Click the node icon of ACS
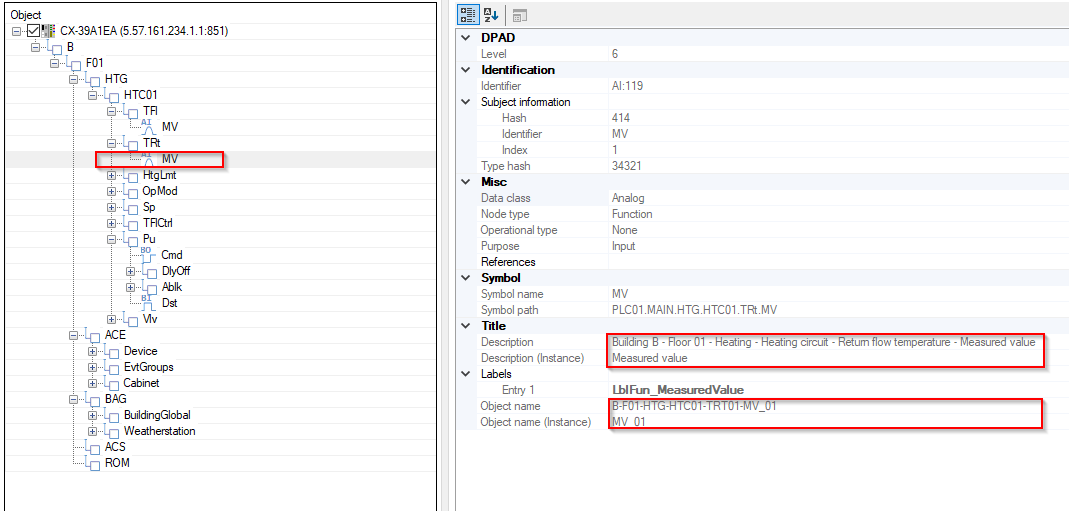 click(93, 448)
